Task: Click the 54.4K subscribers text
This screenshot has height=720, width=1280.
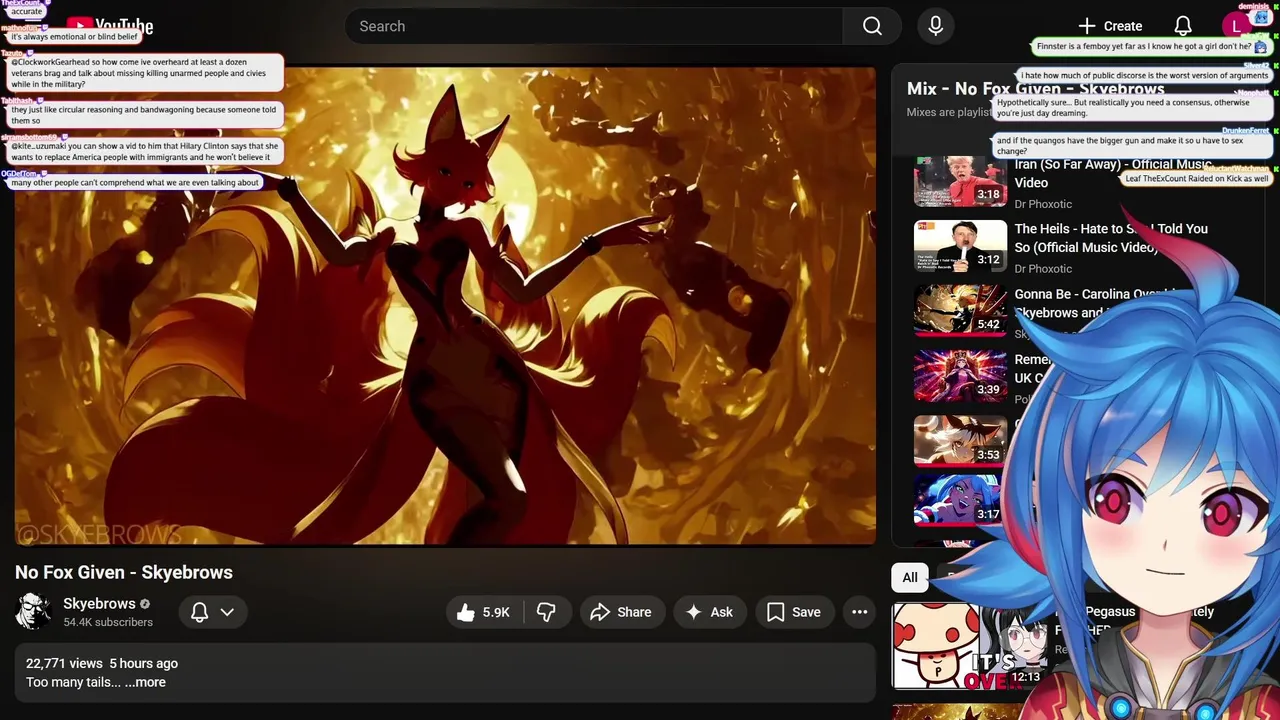Action: pyautogui.click(x=108, y=622)
